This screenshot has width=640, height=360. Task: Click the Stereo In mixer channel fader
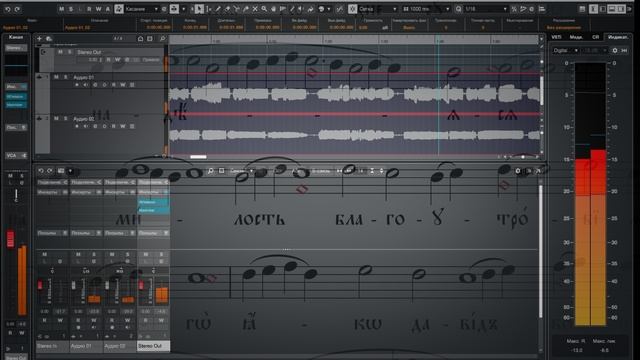pyautogui.click(x=40, y=284)
